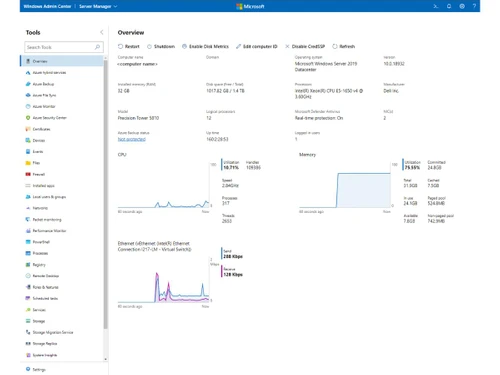Open the Server Manager dropdown
500x375 pixels.
[98, 6]
